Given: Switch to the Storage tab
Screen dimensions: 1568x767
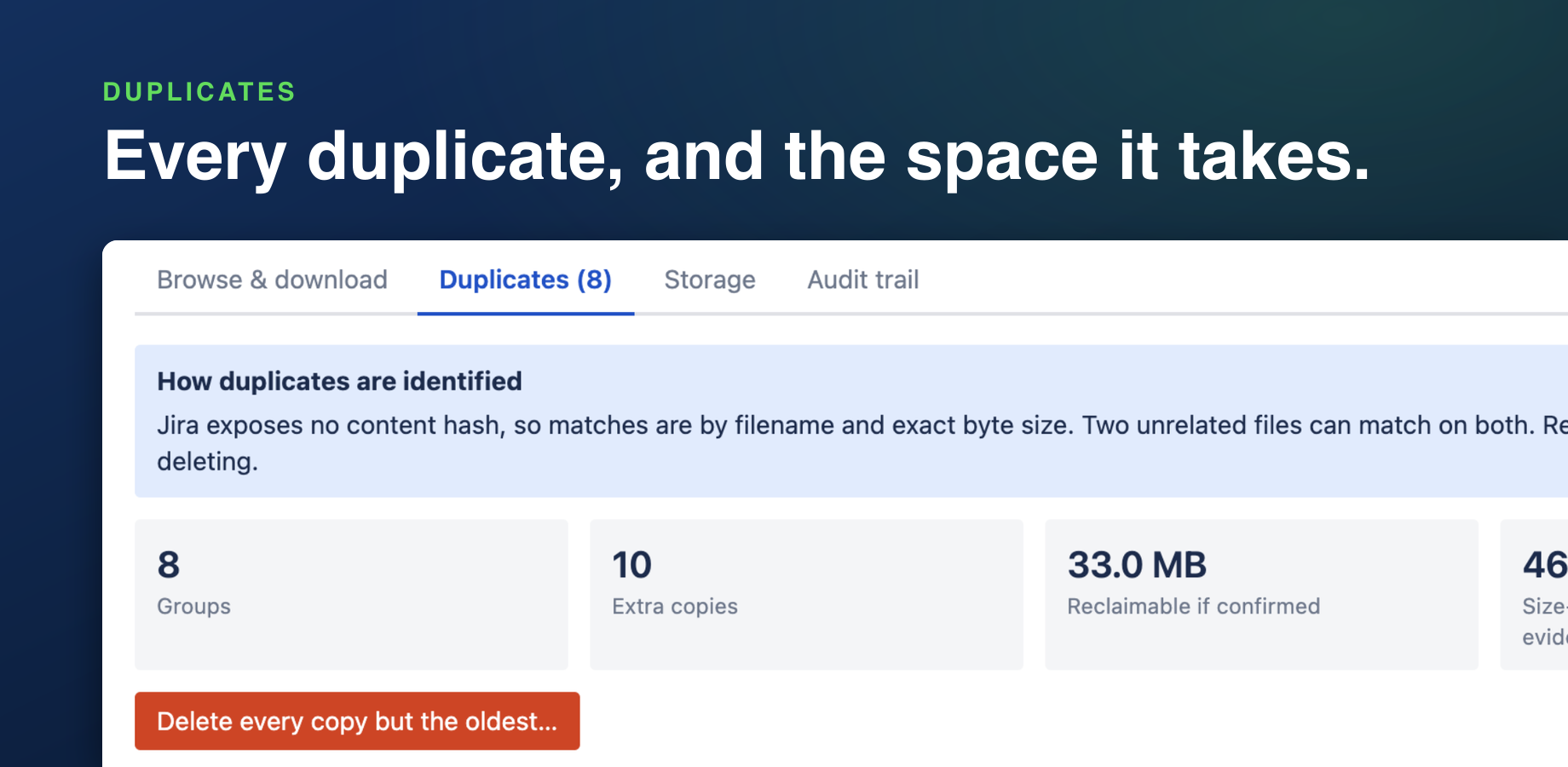Looking at the screenshot, I should pos(709,280).
